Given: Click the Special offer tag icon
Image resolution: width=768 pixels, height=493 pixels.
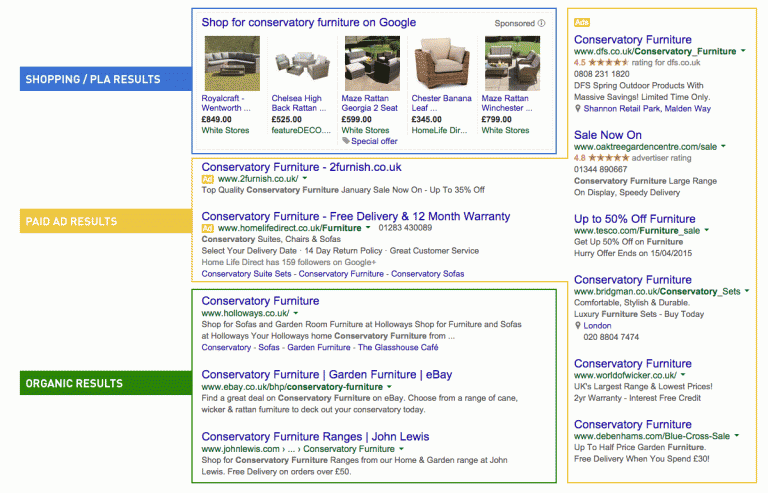Looking at the screenshot, I should [346, 141].
